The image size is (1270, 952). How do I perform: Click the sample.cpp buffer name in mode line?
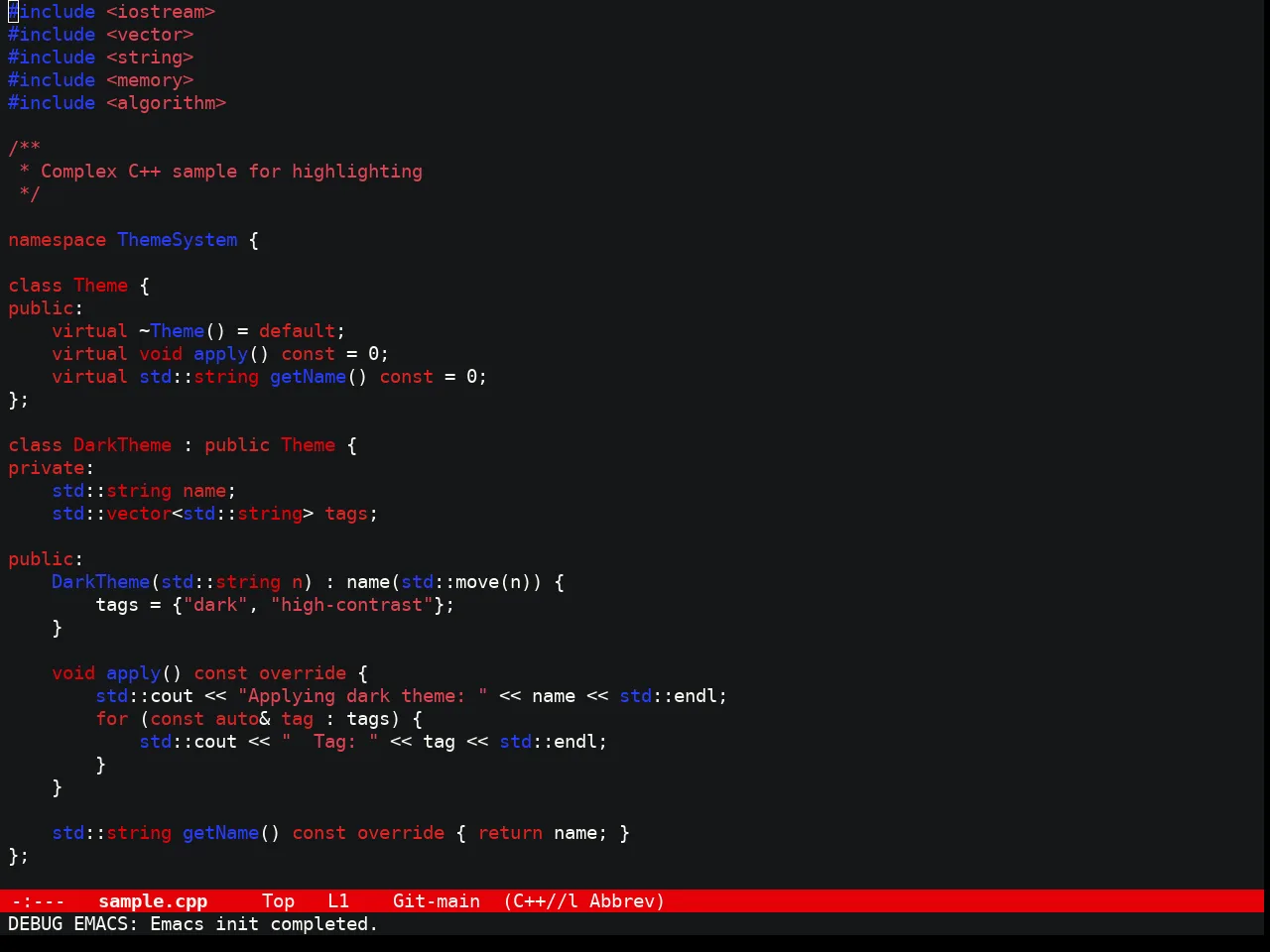pos(153,901)
